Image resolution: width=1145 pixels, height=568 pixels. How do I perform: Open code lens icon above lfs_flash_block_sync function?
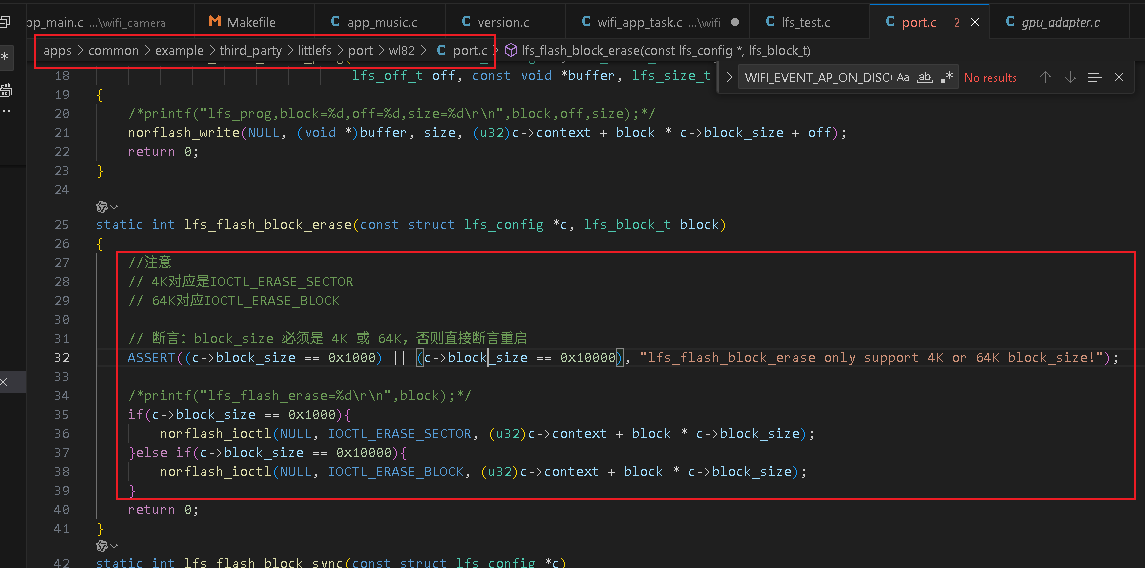coord(106,545)
